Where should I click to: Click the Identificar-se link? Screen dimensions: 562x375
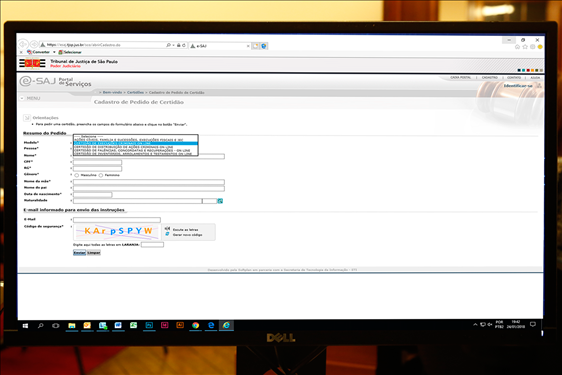[518, 86]
